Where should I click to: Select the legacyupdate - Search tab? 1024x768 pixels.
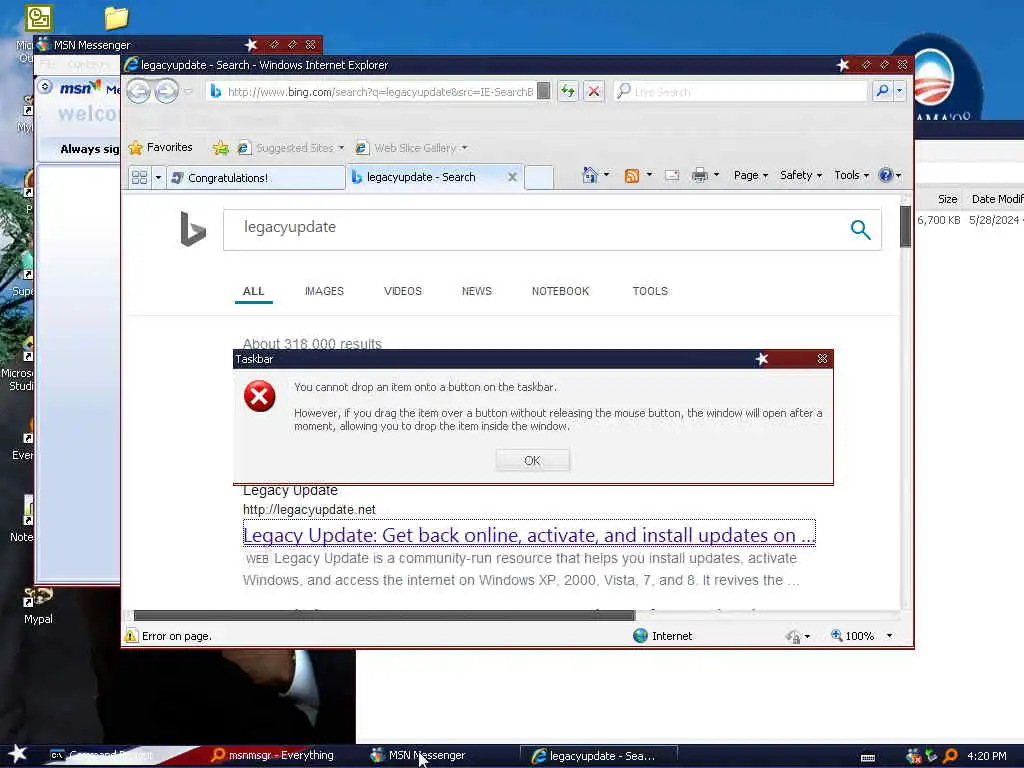421,177
